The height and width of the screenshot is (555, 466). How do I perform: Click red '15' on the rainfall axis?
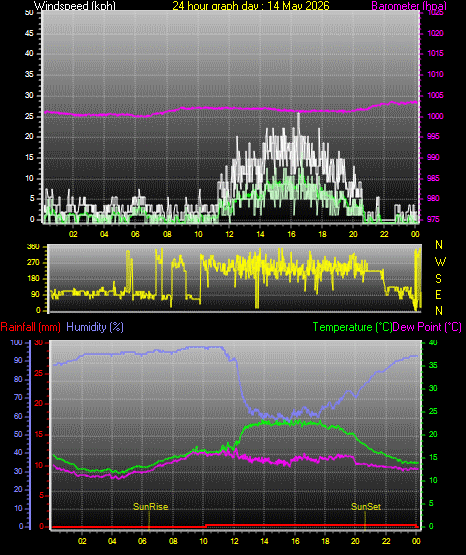pos(39,434)
